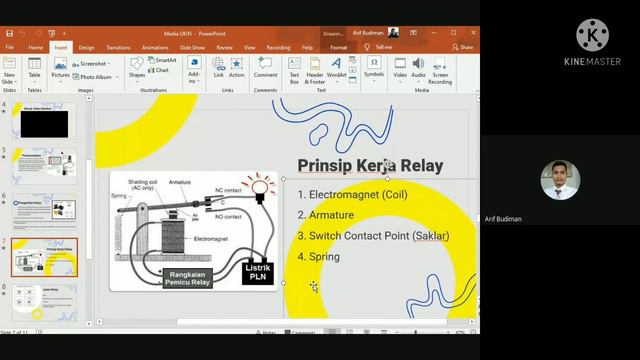Toggle the Comments pane in status bar

tap(300, 332)
